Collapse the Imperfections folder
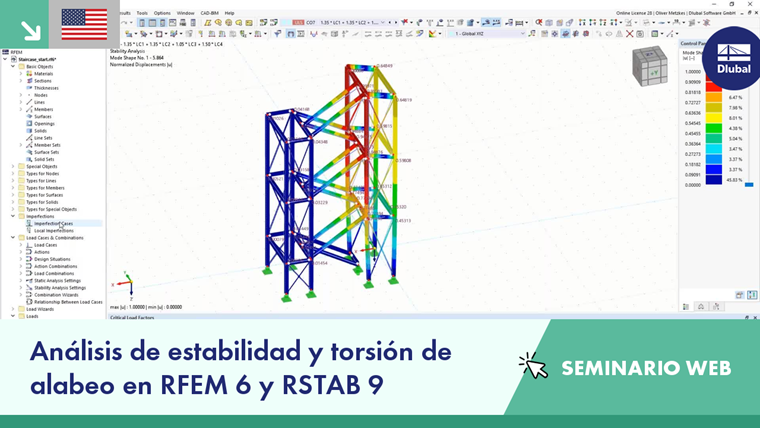This screenshot has width=760, height=428. click(x=13, y=216)
